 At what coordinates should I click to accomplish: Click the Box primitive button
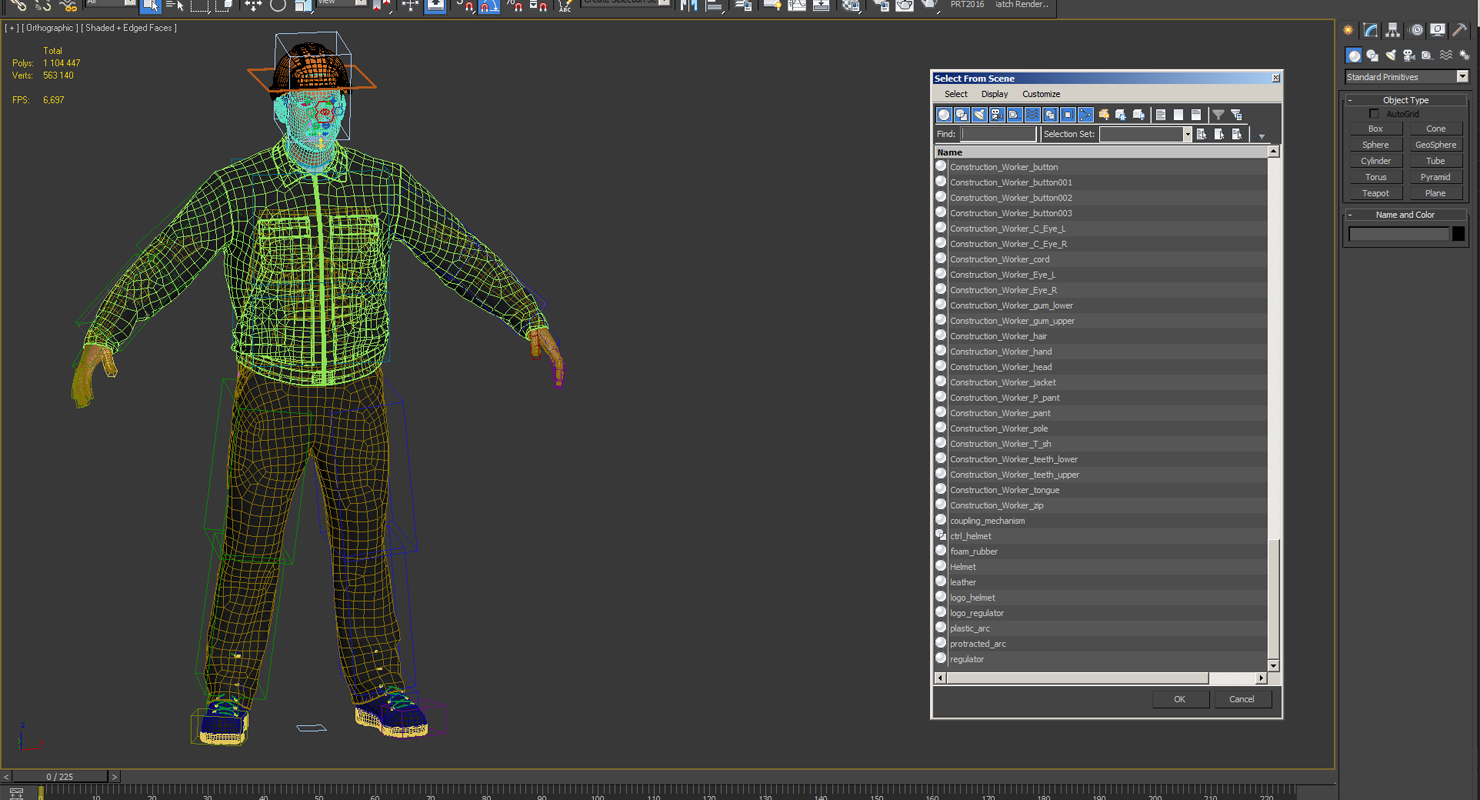pos(1375,129)
